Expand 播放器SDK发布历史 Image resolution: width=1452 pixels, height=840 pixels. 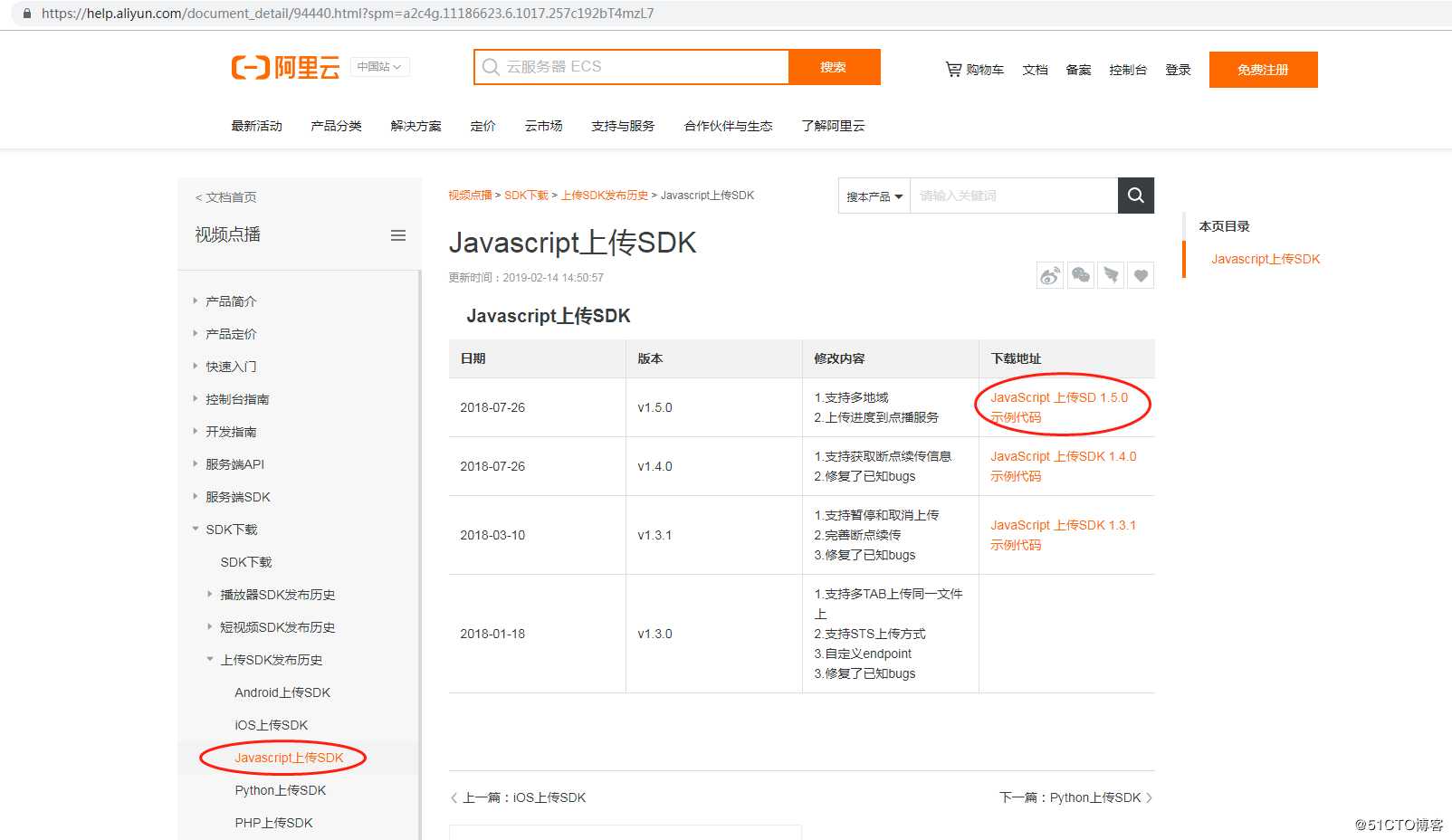[x=209, y=594]
